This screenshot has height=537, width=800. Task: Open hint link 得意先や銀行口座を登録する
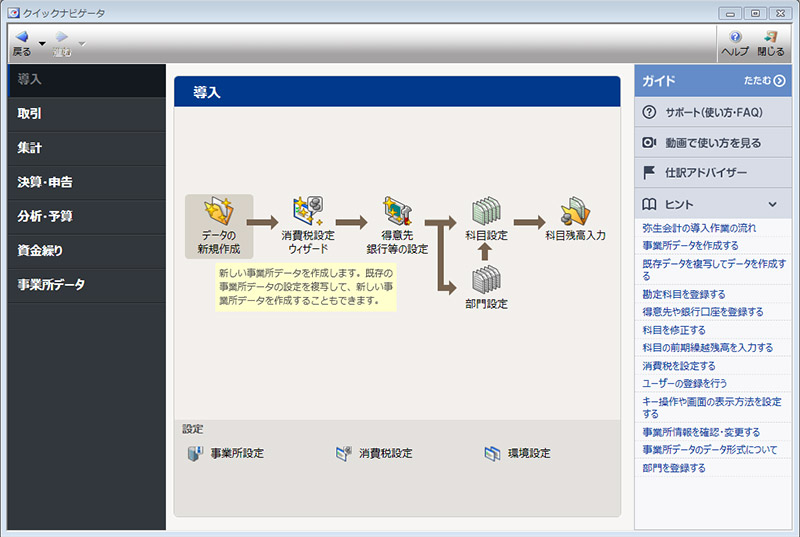[703, 312]
